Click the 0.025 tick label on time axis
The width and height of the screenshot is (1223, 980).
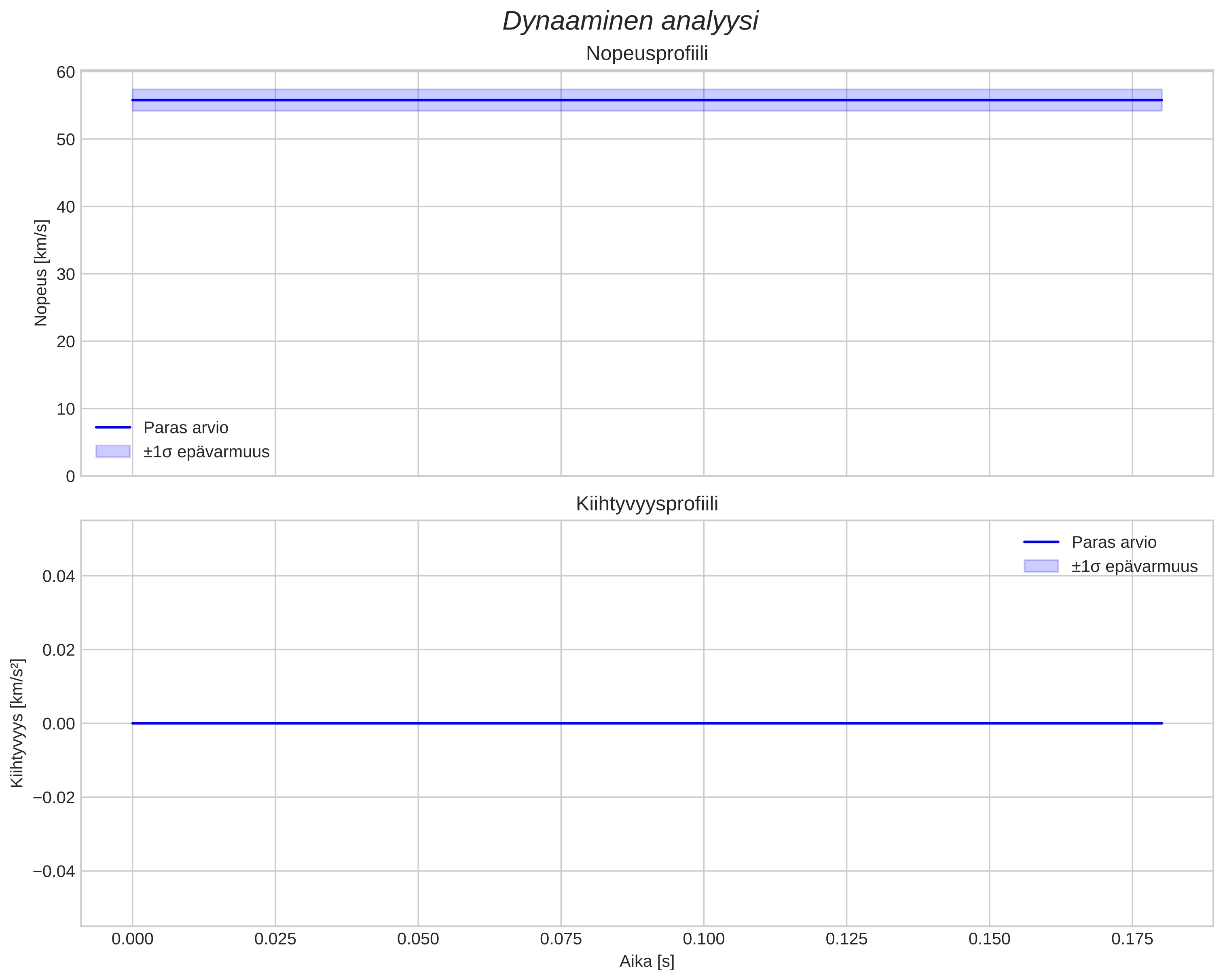pos(275,939)
